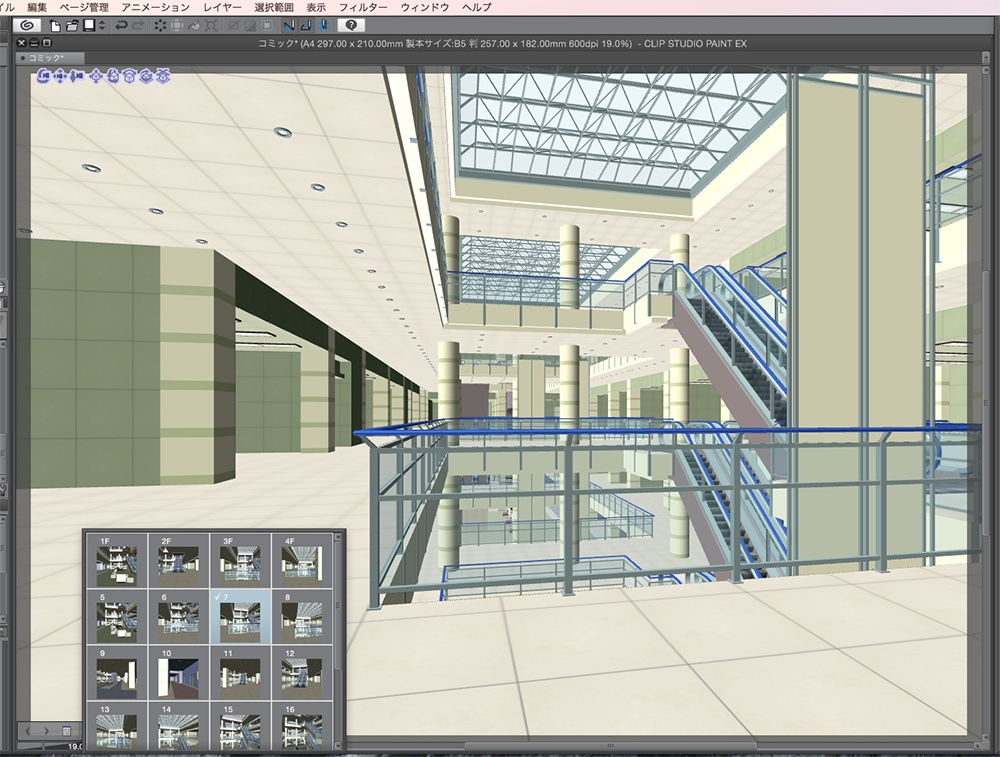Toggle Snap to Ruler in toolbar
1000x757 pixels.
pos(289,25)
